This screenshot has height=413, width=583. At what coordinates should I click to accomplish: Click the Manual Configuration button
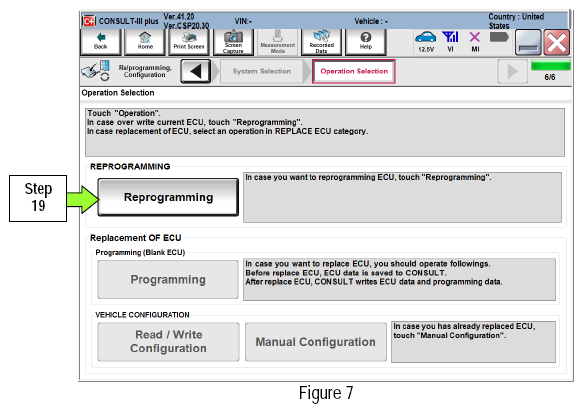tap(316, 342)
